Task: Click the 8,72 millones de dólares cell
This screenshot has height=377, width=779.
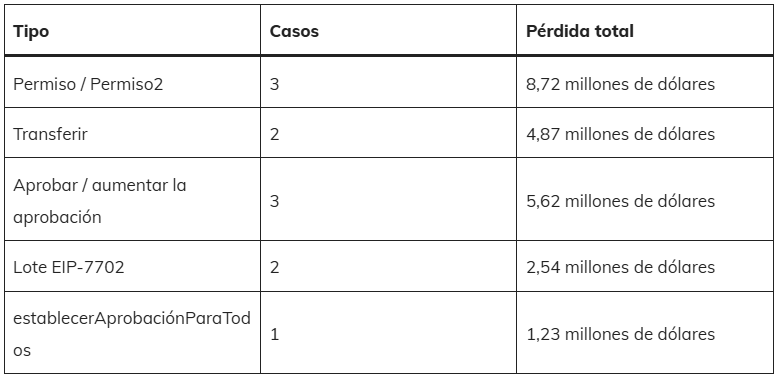Action: coord(645,82)
